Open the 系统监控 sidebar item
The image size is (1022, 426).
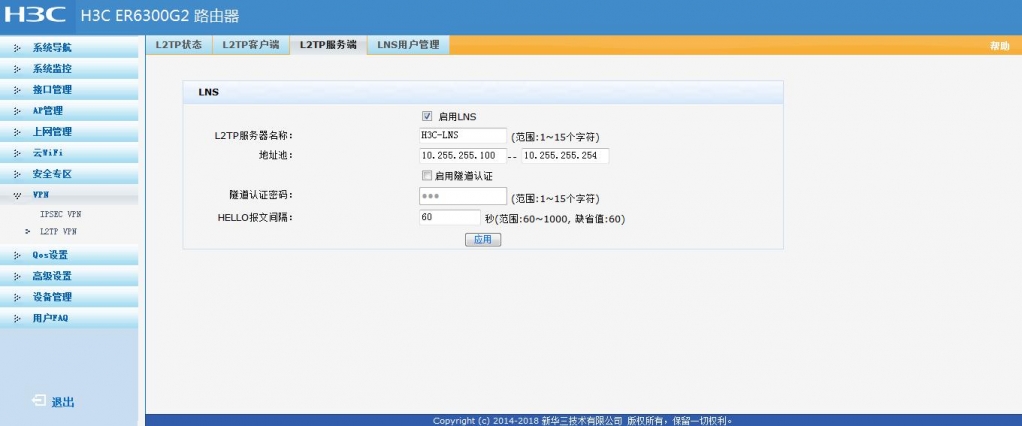(69, 69)
